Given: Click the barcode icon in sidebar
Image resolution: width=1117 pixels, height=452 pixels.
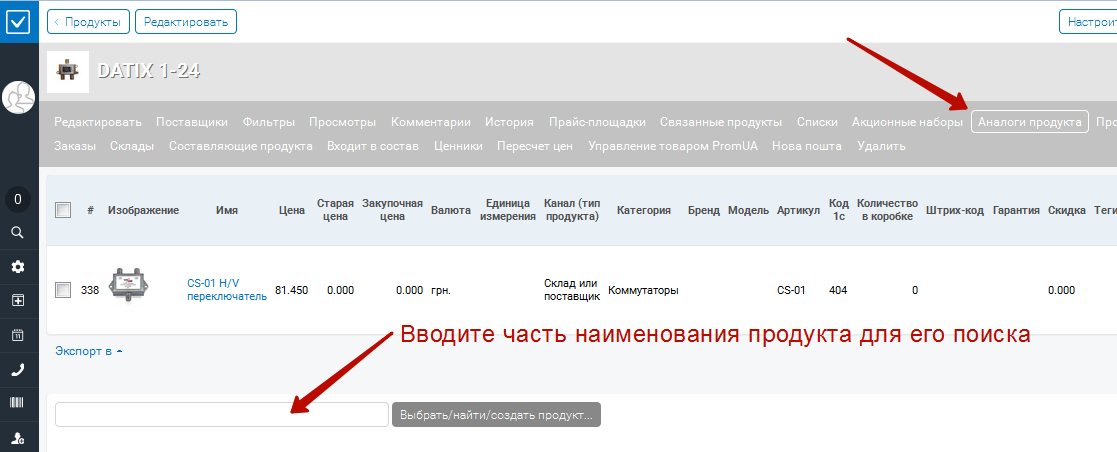Looking at the screenshot, I should pos(19,404).
